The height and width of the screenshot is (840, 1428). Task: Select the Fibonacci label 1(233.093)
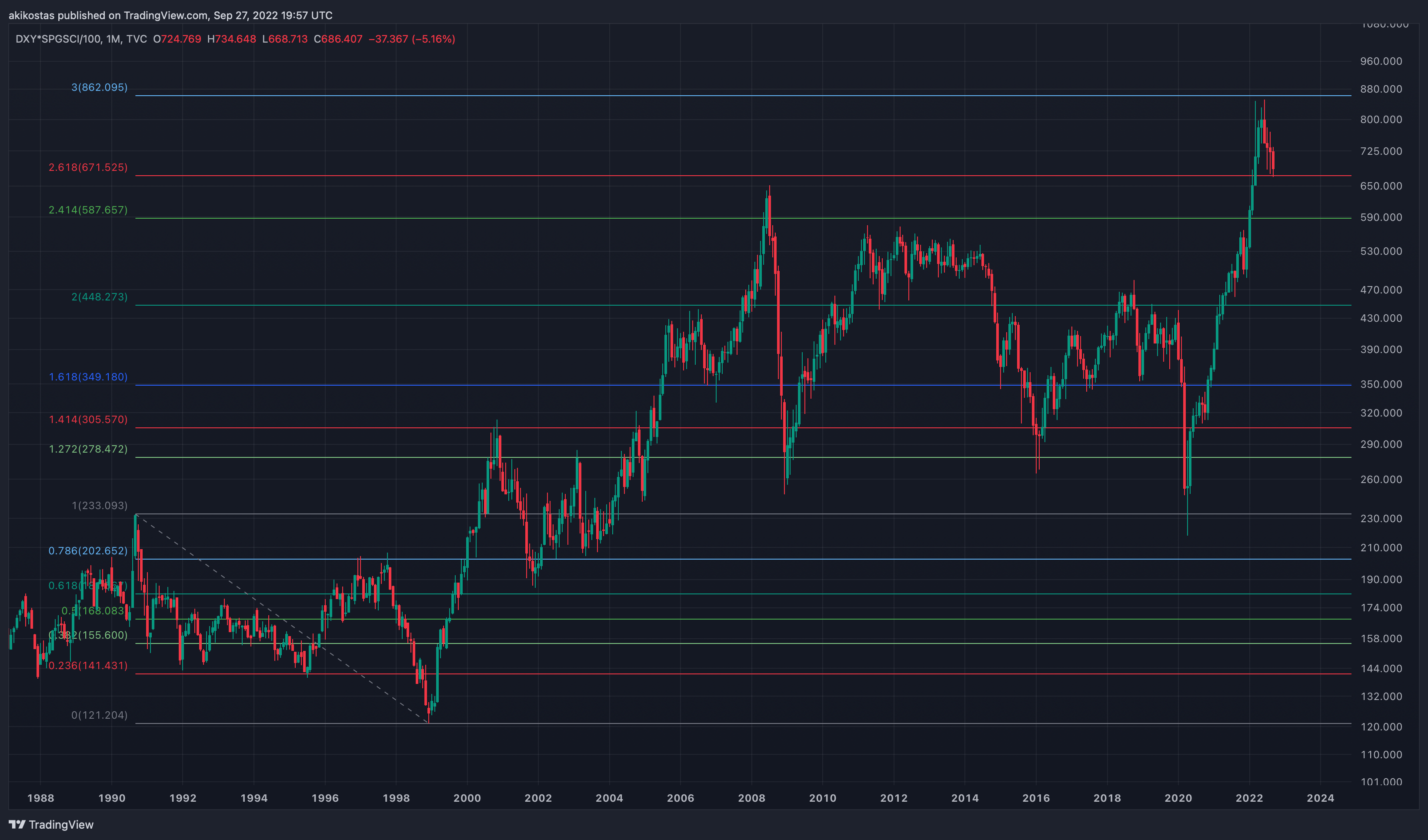(x=99, y=505)
